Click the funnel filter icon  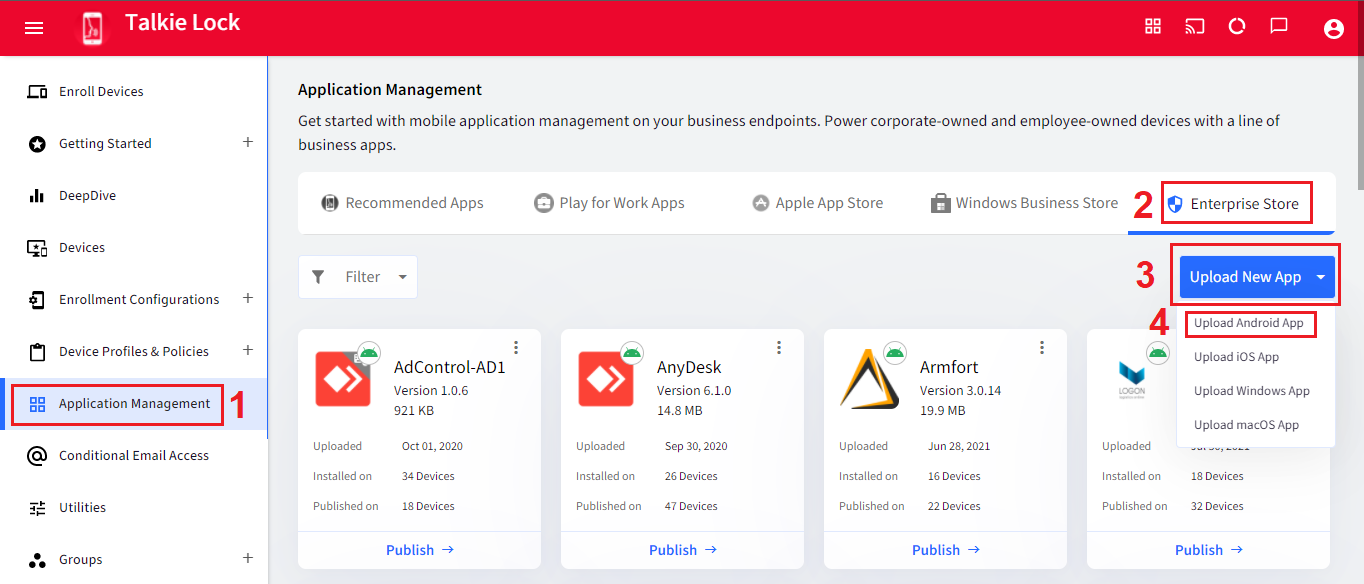318,277
